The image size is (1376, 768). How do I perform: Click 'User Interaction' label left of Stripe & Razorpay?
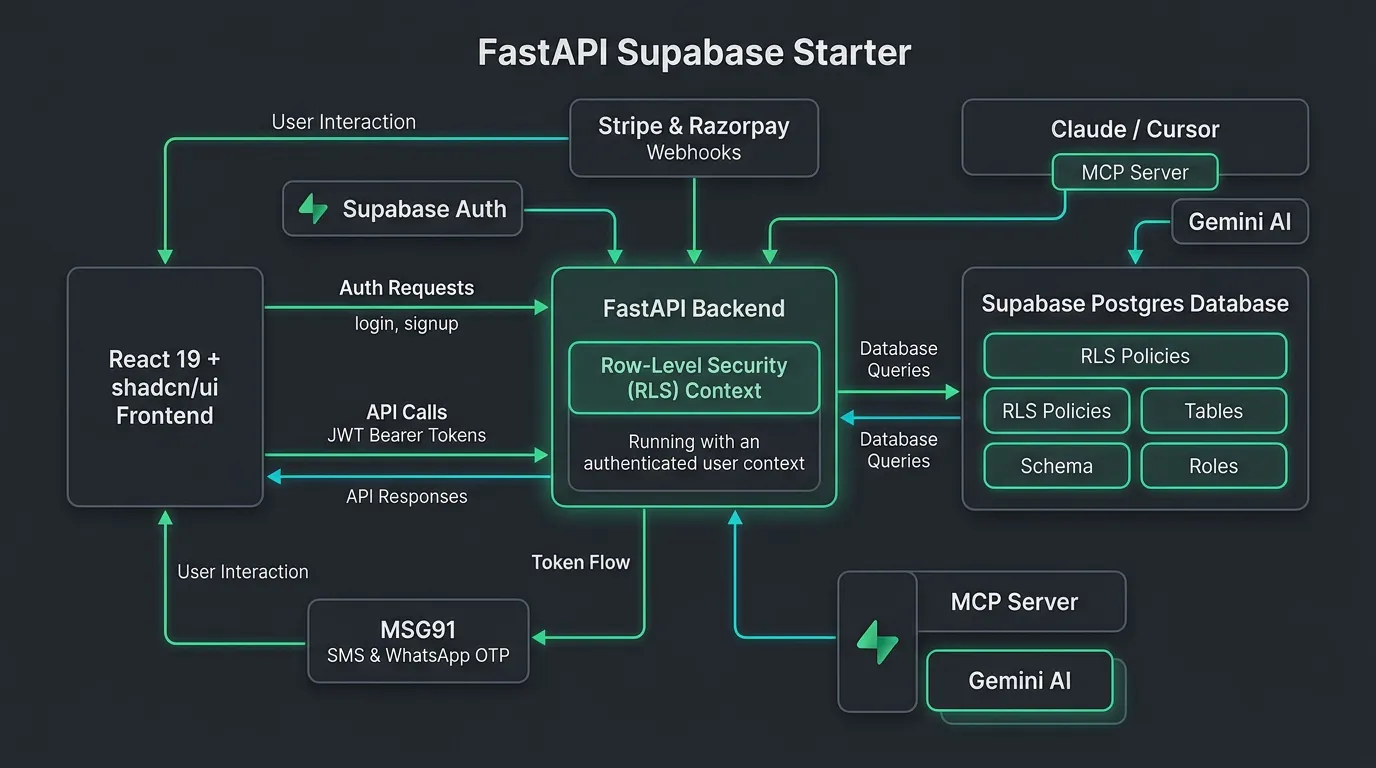coord(344,122)
